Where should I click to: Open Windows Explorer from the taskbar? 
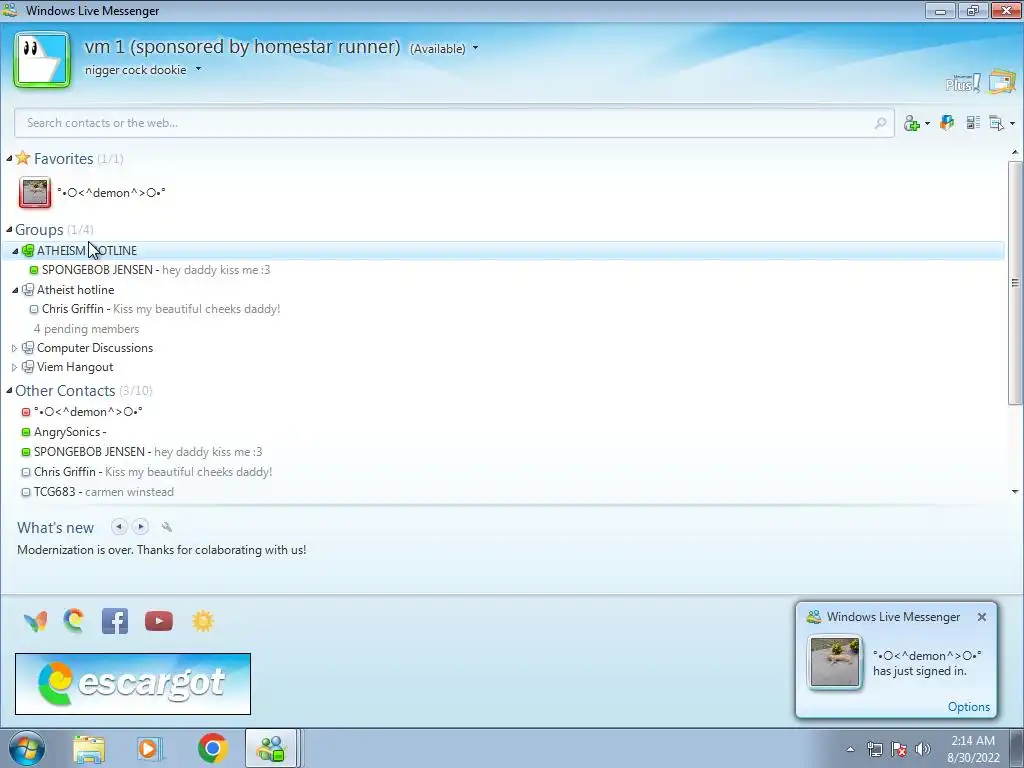tap(89, 749)
